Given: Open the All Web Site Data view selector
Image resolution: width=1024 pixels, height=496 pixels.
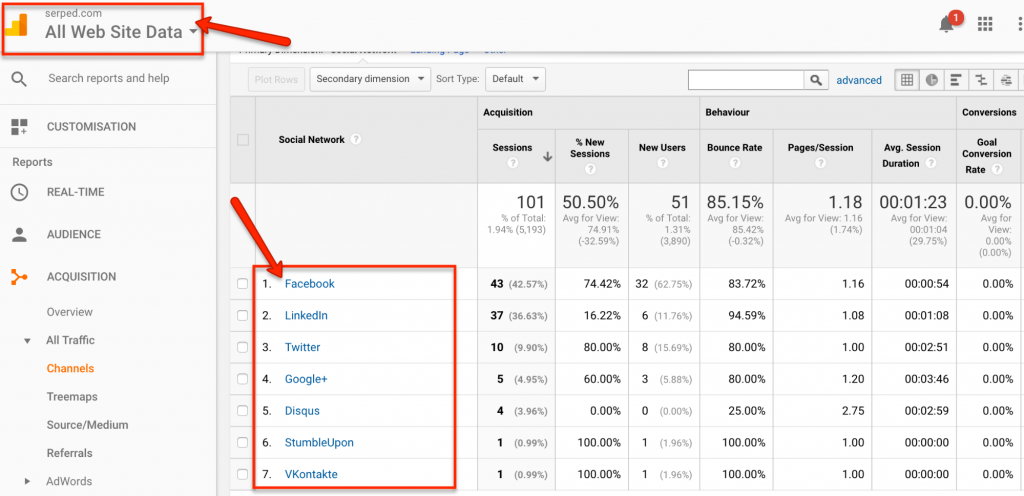Looking at the screenshot, I should [121, 32].
